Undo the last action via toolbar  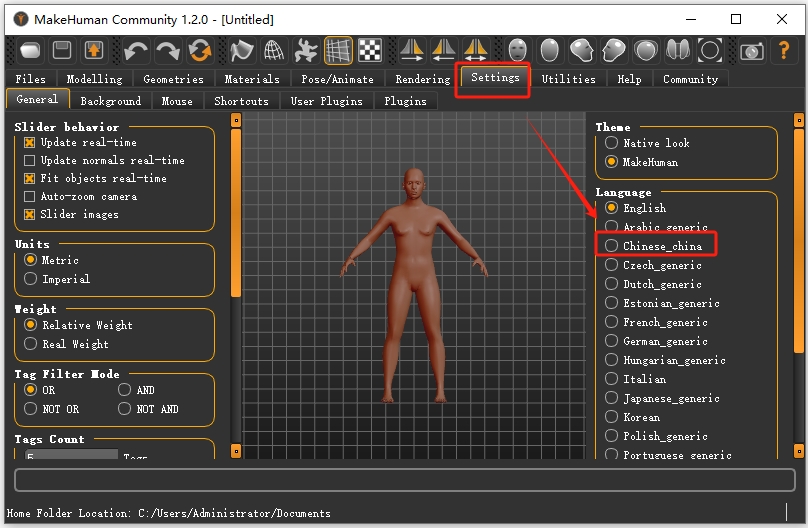[x=136, y=50]
